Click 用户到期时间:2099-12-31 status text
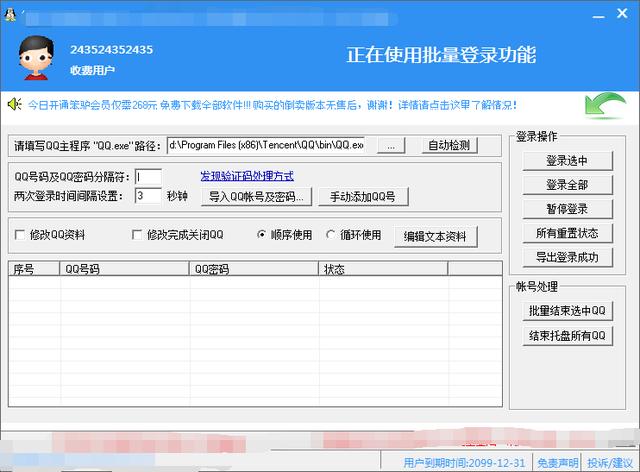The width and height of the screenshot is (640, 472). 464,463
